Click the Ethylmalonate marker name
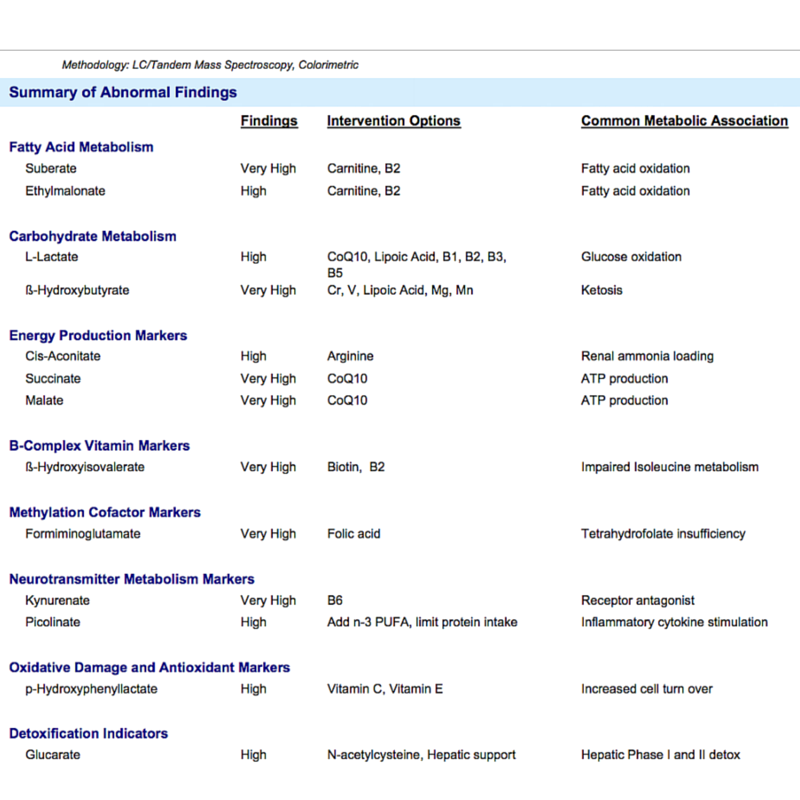 pos(65,191)
